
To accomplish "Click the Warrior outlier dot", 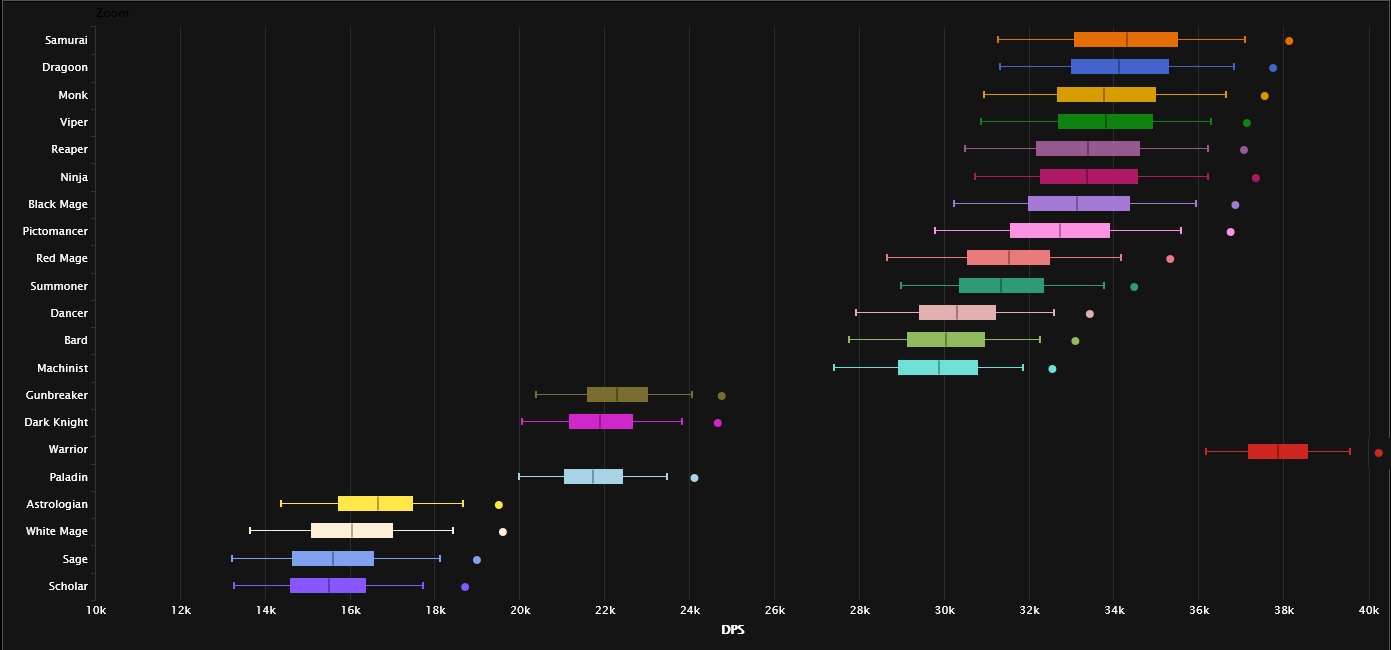I will pyautogui.click(x=1379, y=453).
